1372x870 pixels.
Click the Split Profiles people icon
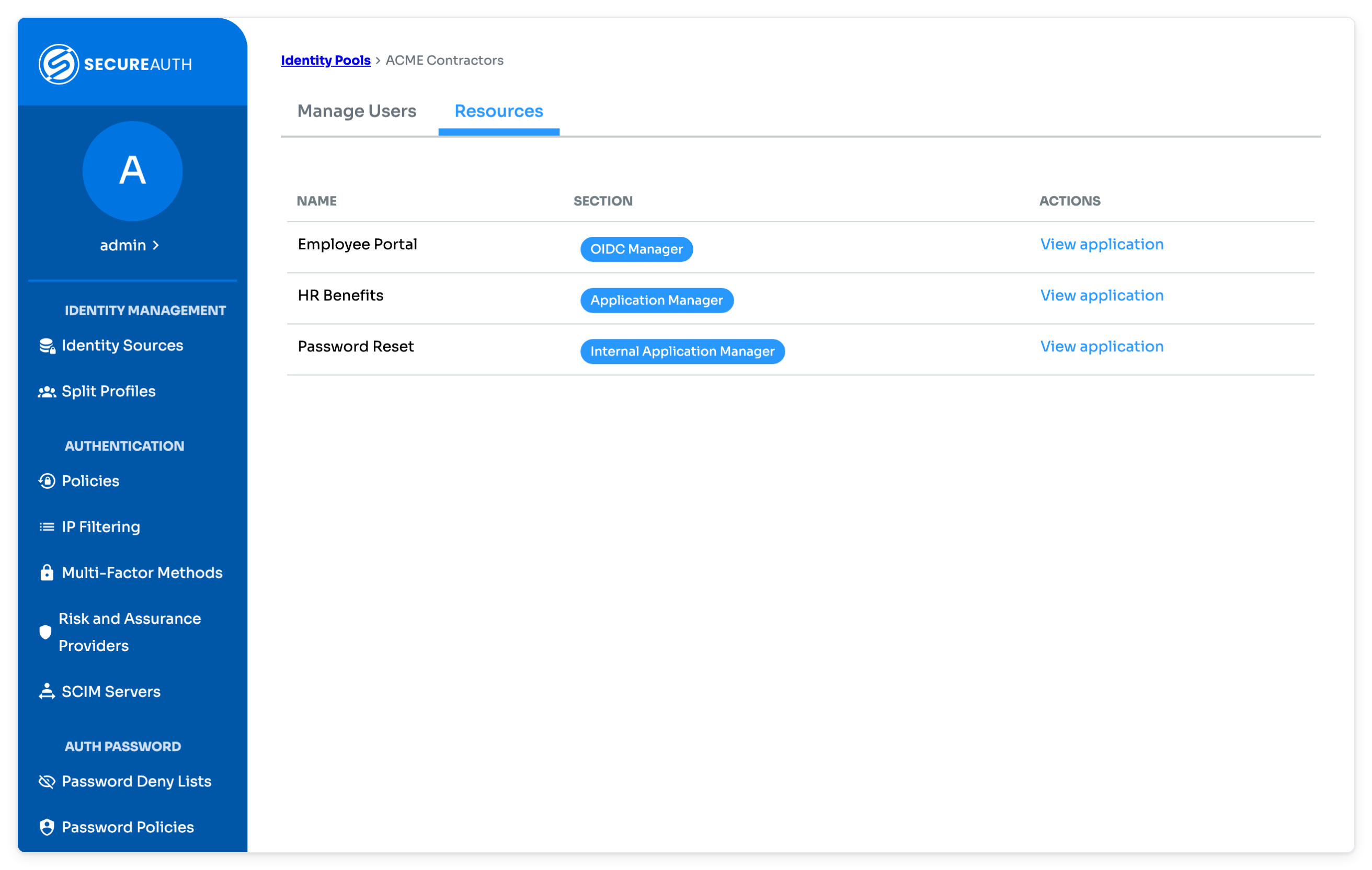pos(47,392)
